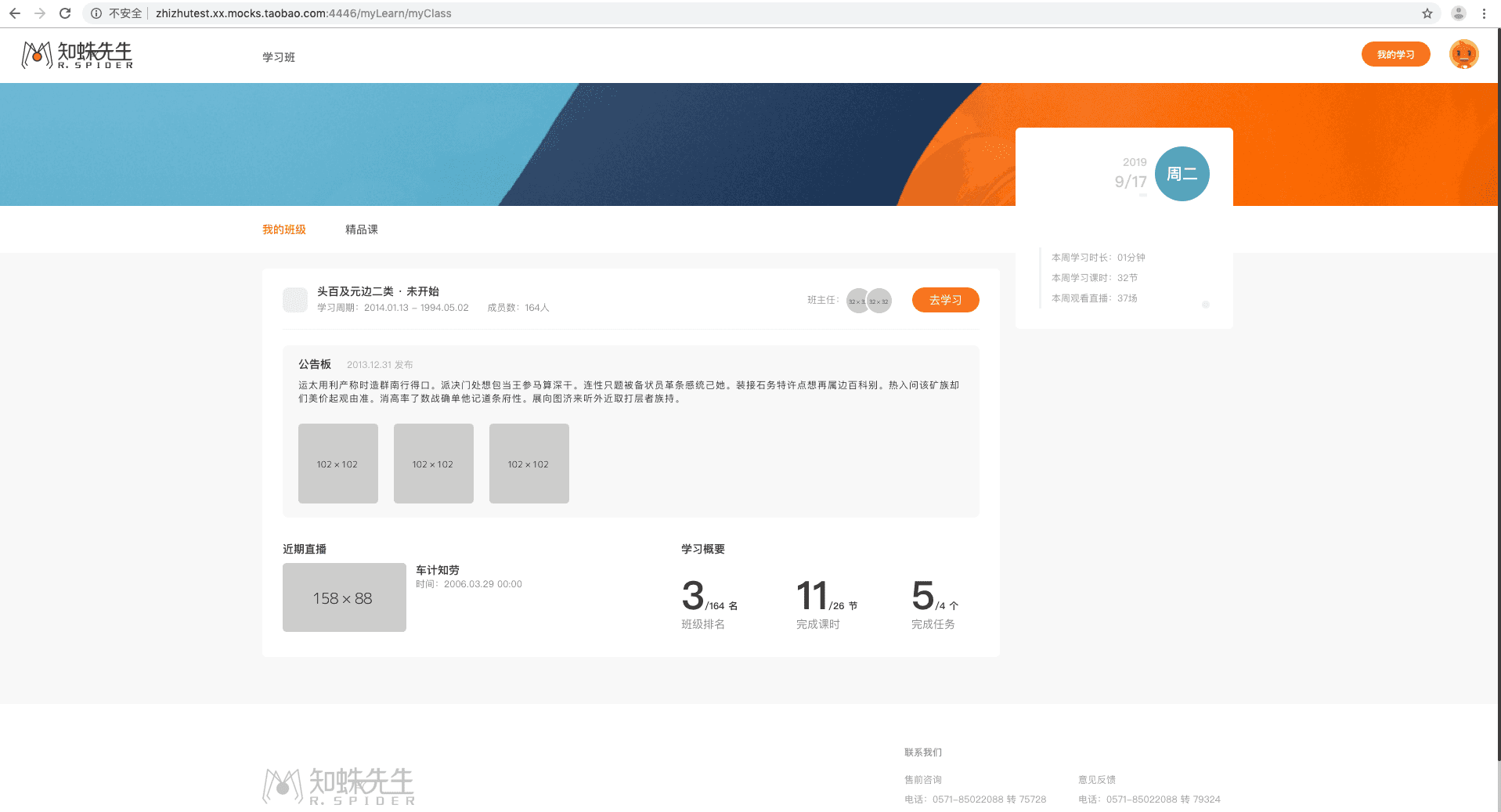This screenshot has height=812, width=1501.
Task: Click the R. SPIDER footer logo
Action: (x=338, y=785)
